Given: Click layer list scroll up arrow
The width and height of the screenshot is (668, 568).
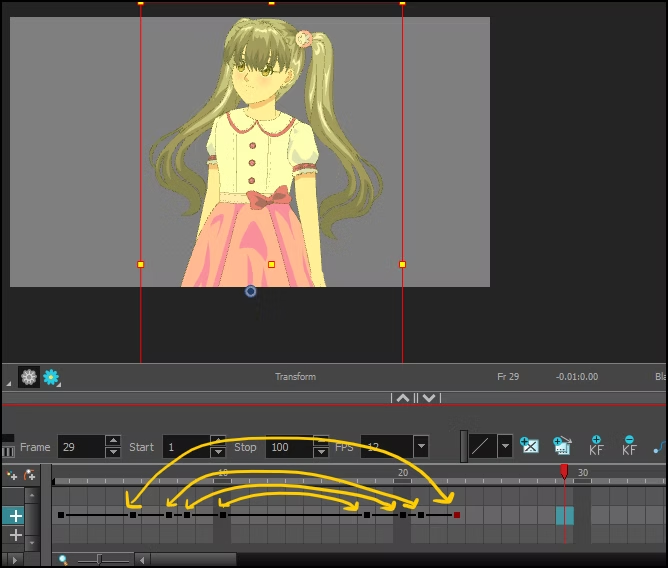Looking at the screenshot, I should pos(32,495).
